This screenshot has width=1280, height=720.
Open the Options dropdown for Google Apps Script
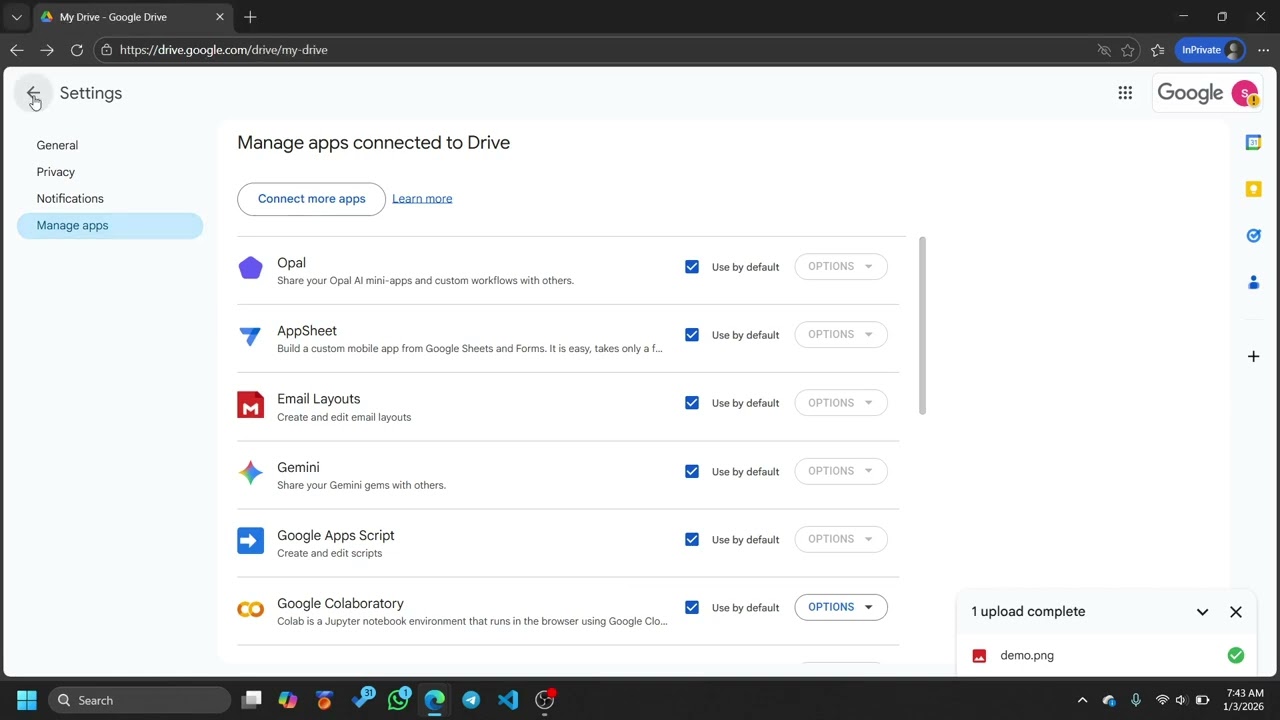(841, 539)
